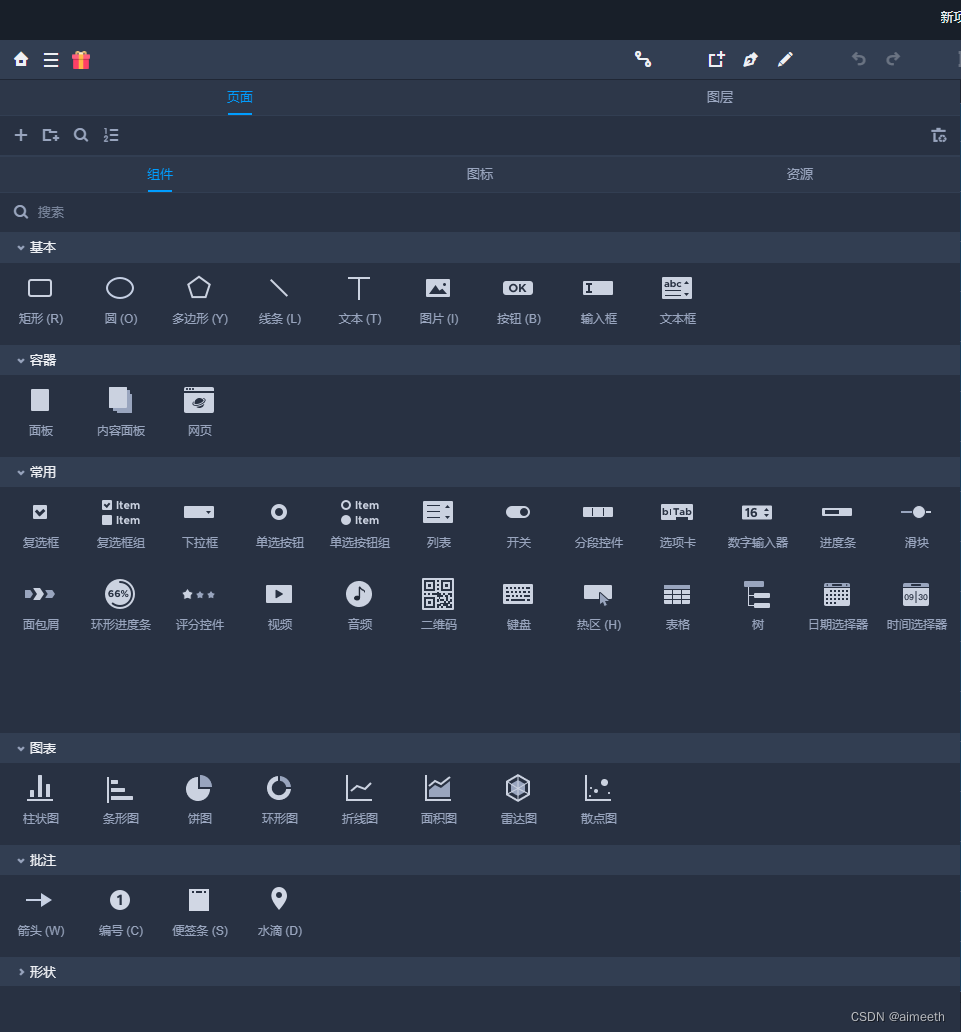Open the 图标 tab
Viewport: 961px width, 1032px height.
[480, 174]
